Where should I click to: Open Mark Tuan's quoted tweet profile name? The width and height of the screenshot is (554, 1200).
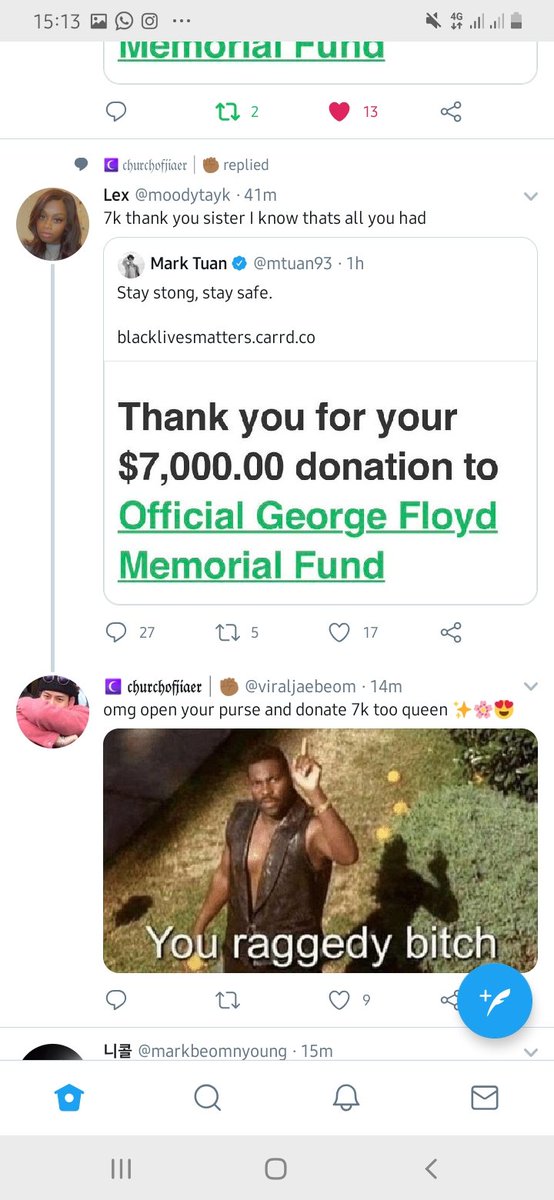(188, 264)
